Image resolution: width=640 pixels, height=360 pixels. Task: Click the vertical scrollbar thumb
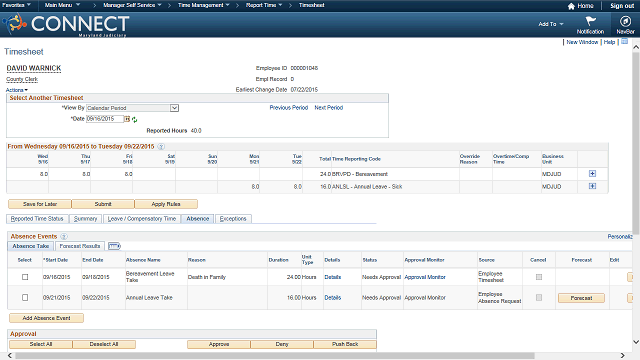(636, 143)
